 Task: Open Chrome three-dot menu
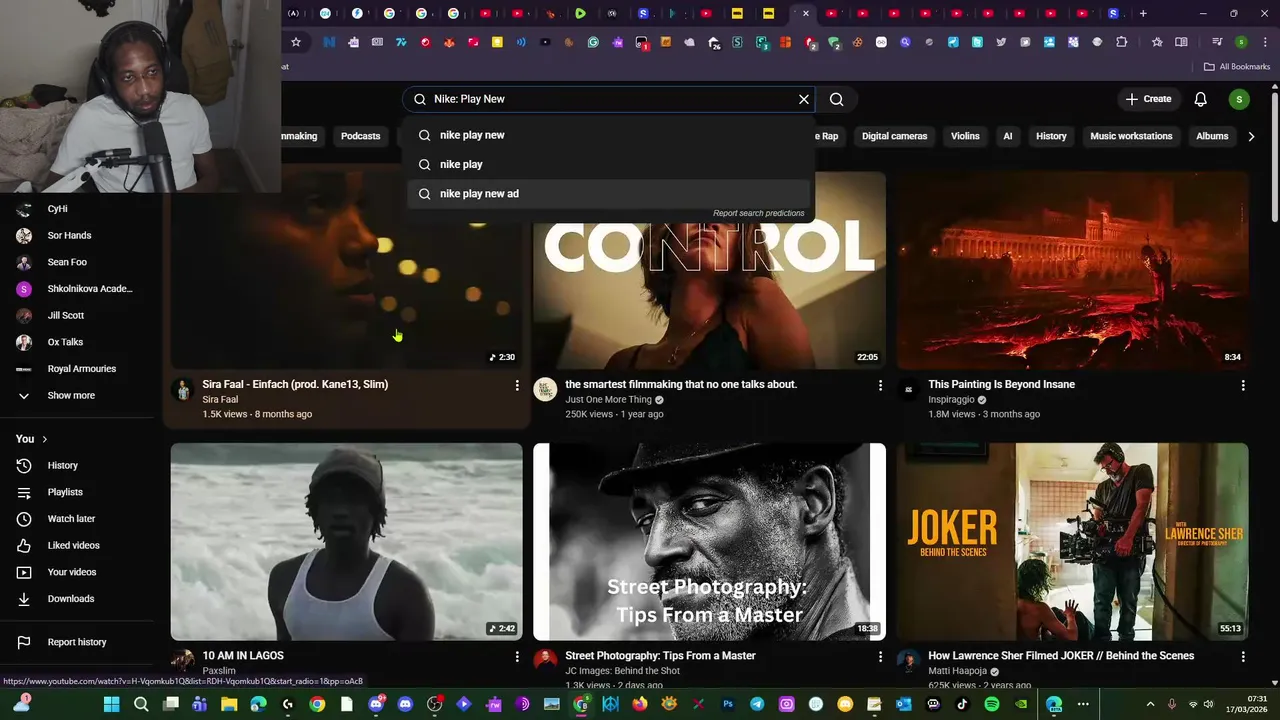point(1264,42)
